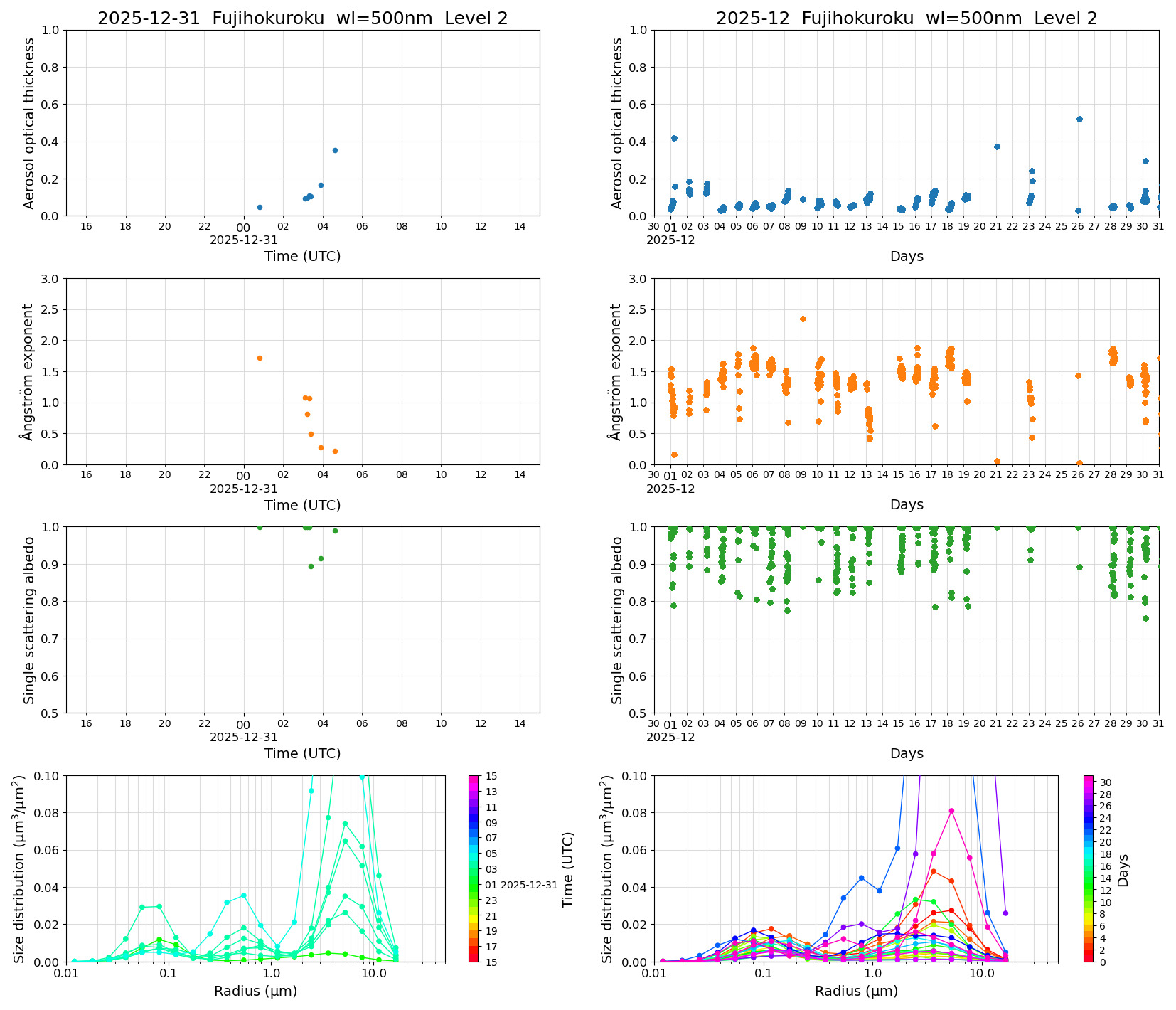Click the monthly 'Single scattering albedo' y-axis label
1176x1010 pixels.
point(617,620)
